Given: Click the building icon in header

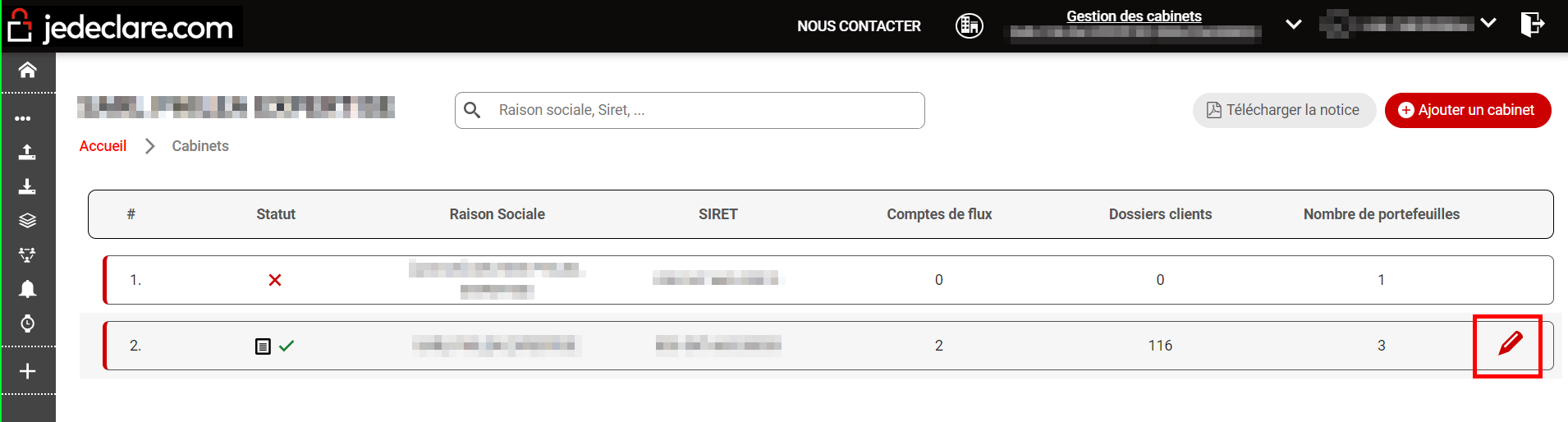Looking at the screenshot, I should click(x=970, y=25).
